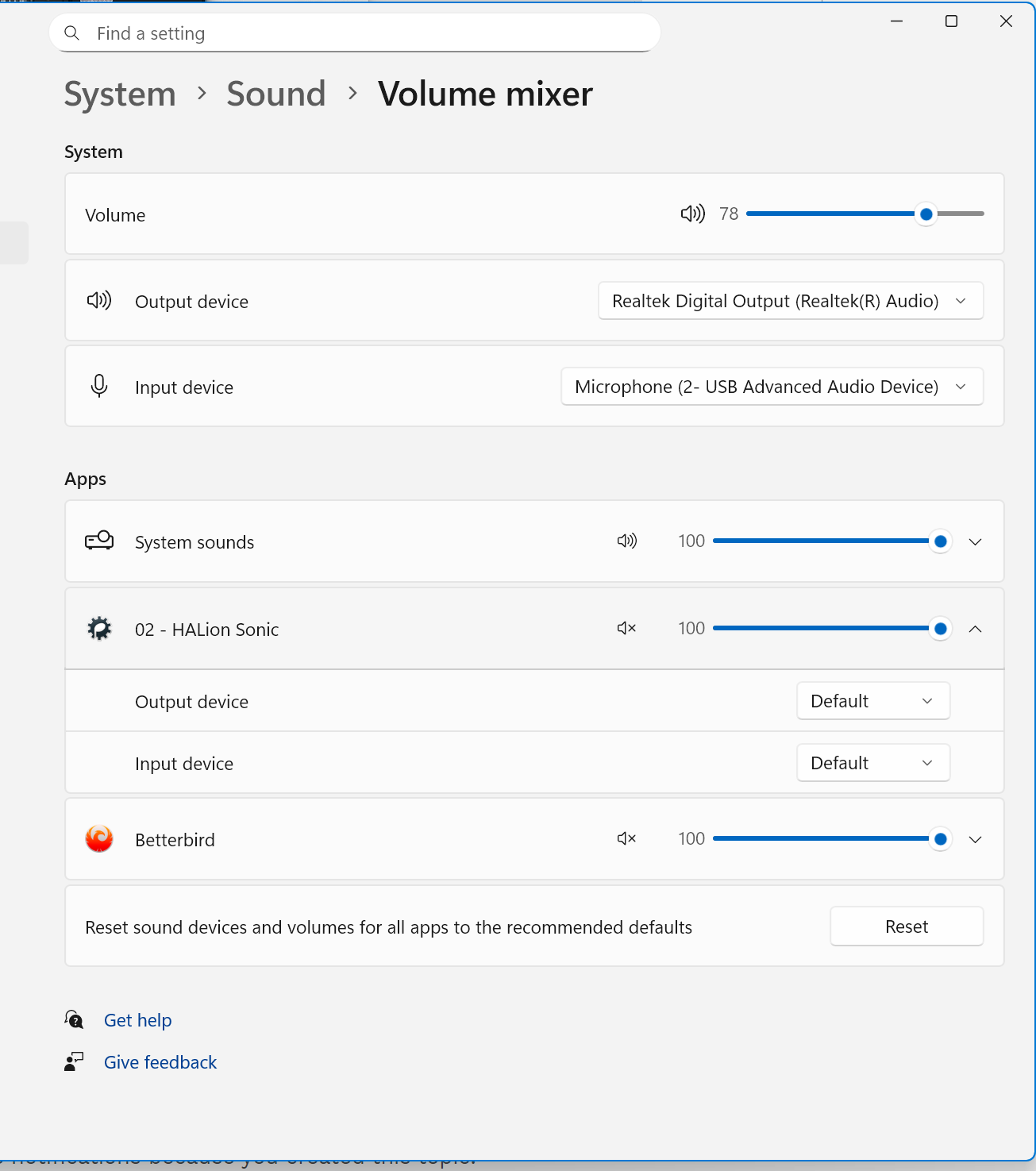1036x1171 pixels.
Task: Click the Find a setting search box
Action: click(x=365, y=33)
